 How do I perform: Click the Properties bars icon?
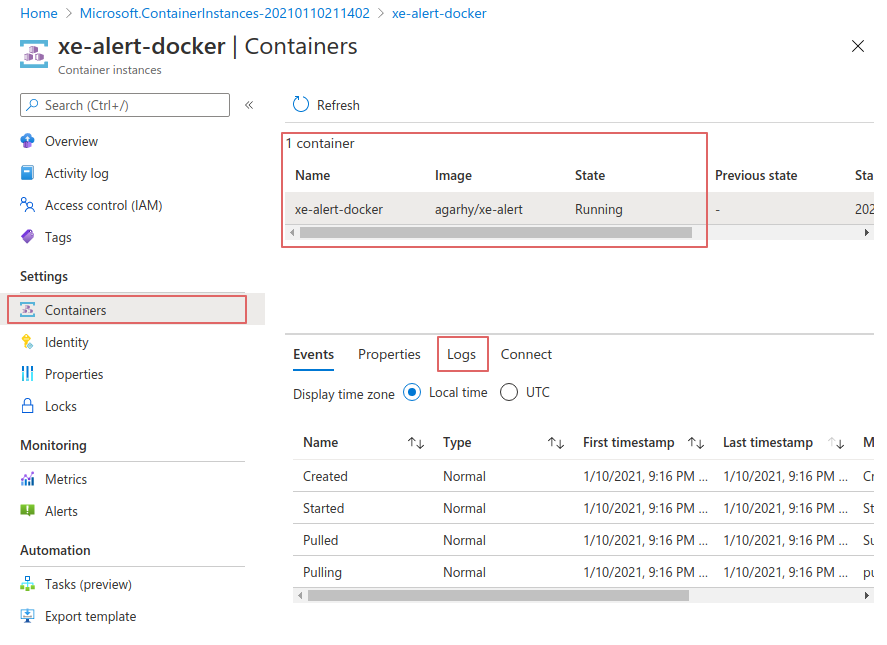tap(27, 373)
